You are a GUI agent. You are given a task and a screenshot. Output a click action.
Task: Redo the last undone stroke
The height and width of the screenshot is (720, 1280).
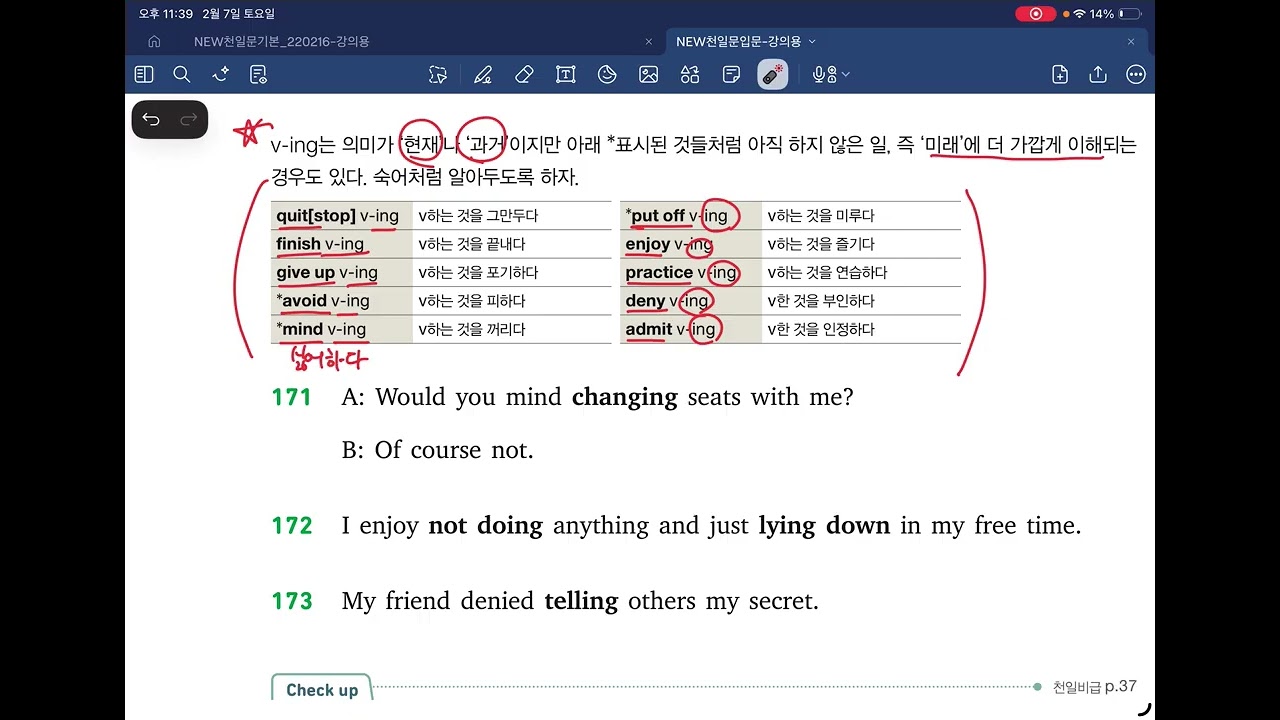(189, 120)
